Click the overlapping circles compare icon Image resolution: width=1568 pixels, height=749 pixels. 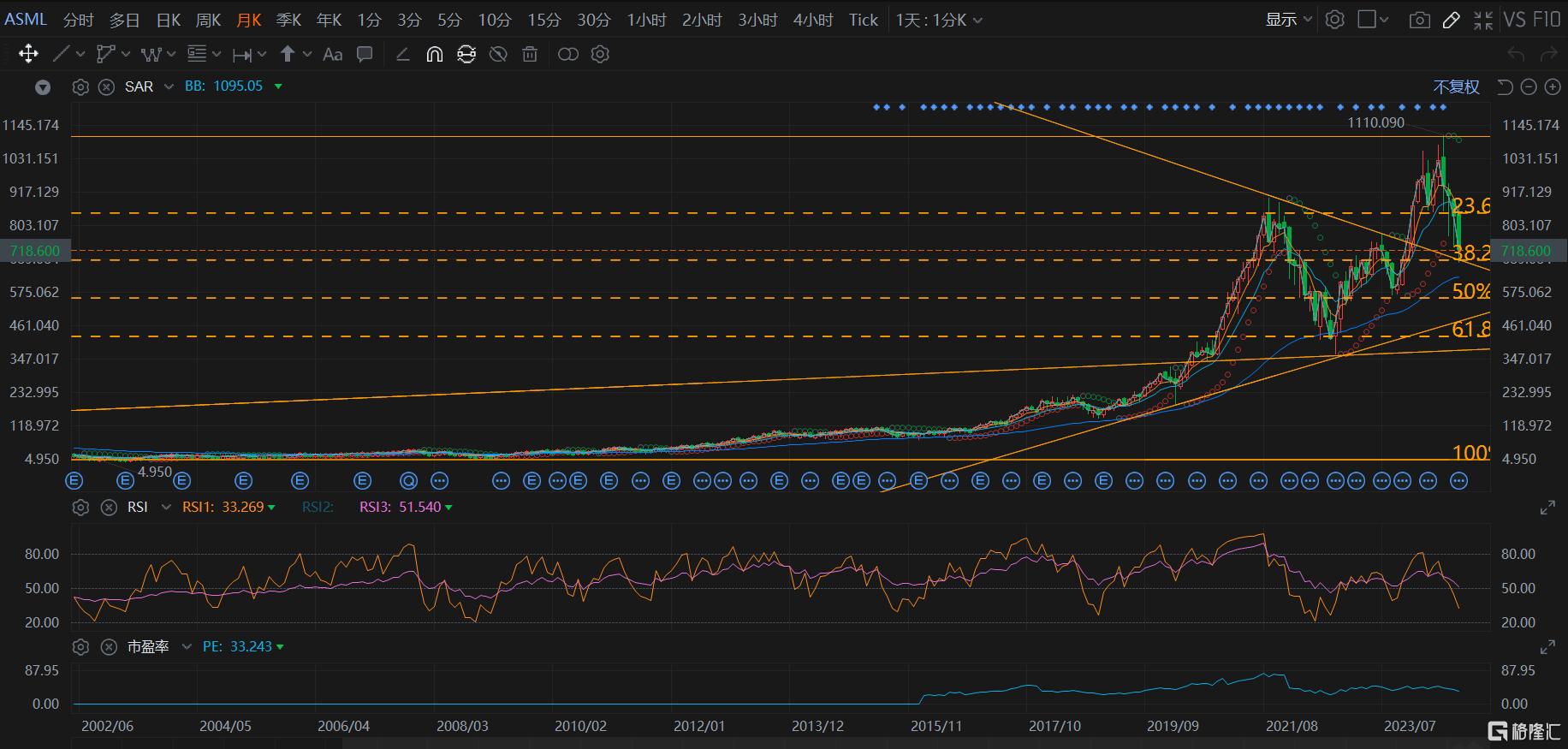(568, 54)
